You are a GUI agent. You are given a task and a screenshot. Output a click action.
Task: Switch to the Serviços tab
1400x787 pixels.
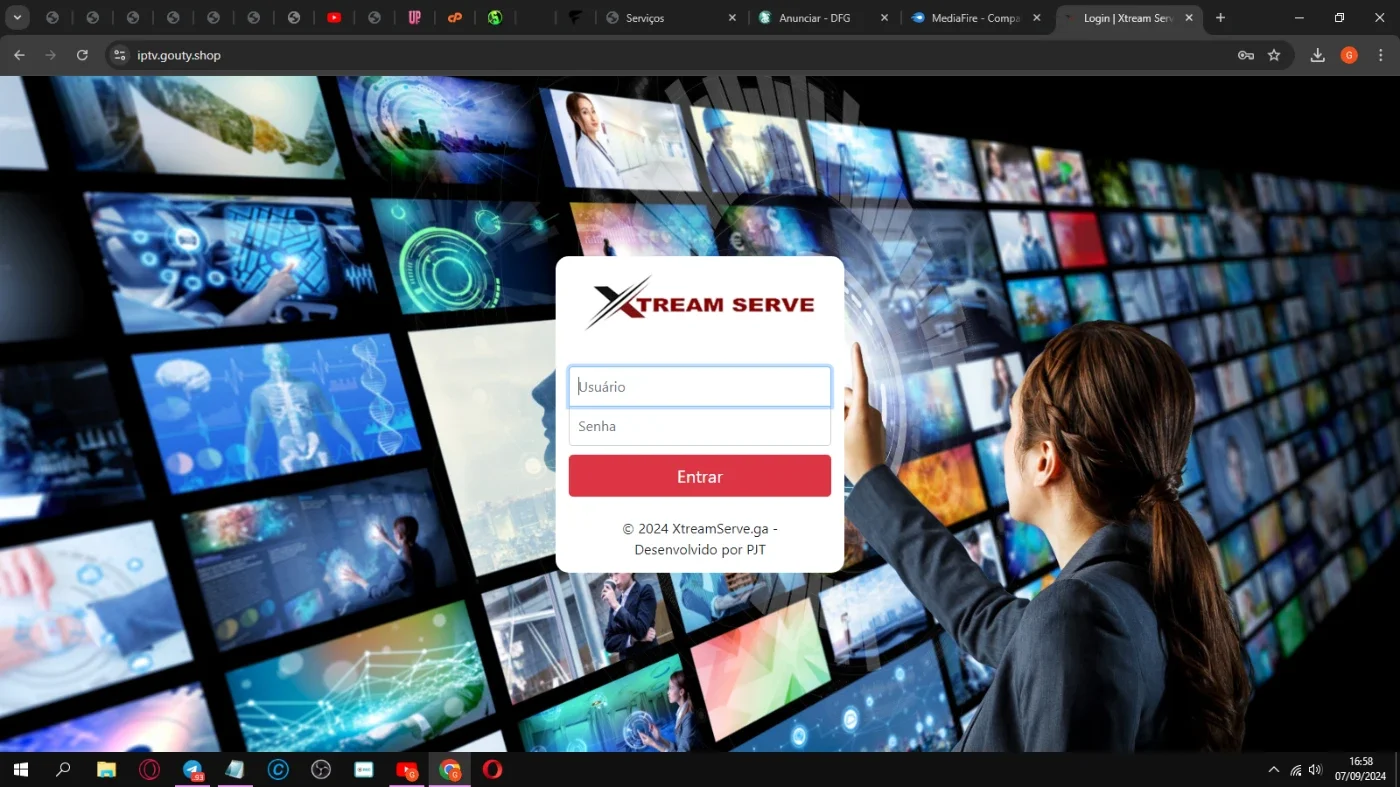click(x=670, y=18)
